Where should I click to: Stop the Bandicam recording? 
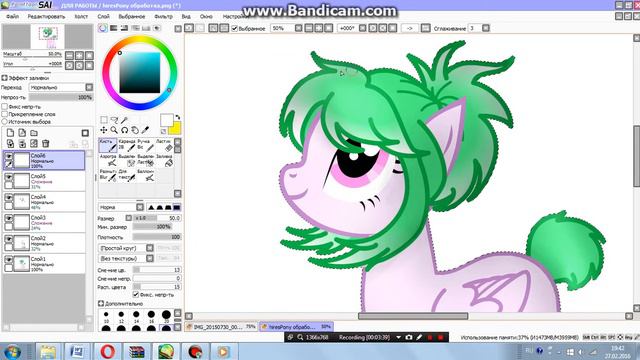pyautogui.click(x=440, y=338)
